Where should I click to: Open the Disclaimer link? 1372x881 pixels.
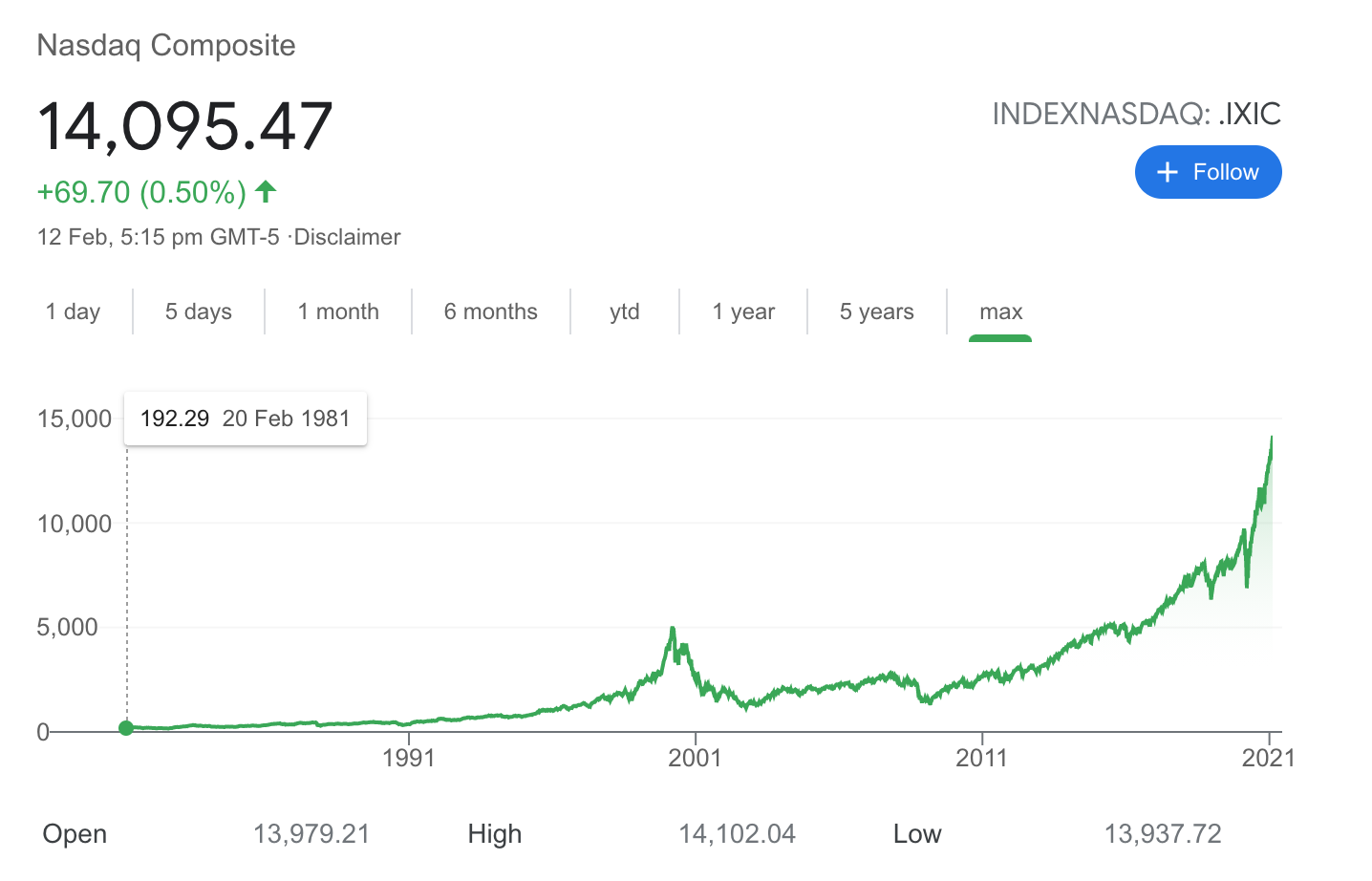point(347,237)
